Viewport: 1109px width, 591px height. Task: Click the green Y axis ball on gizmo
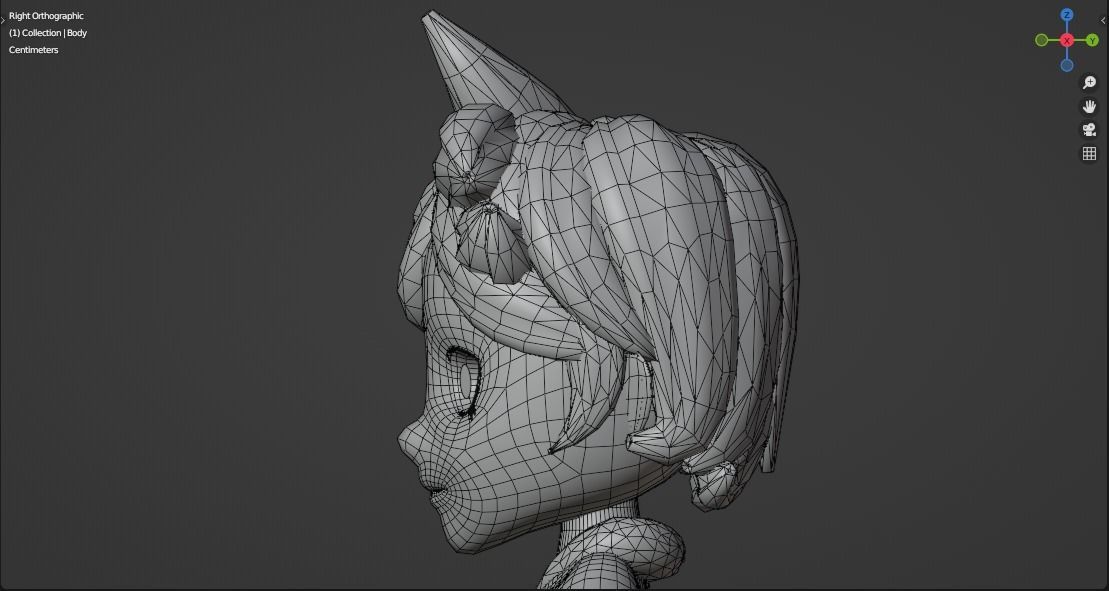(x=1094, y=40)
